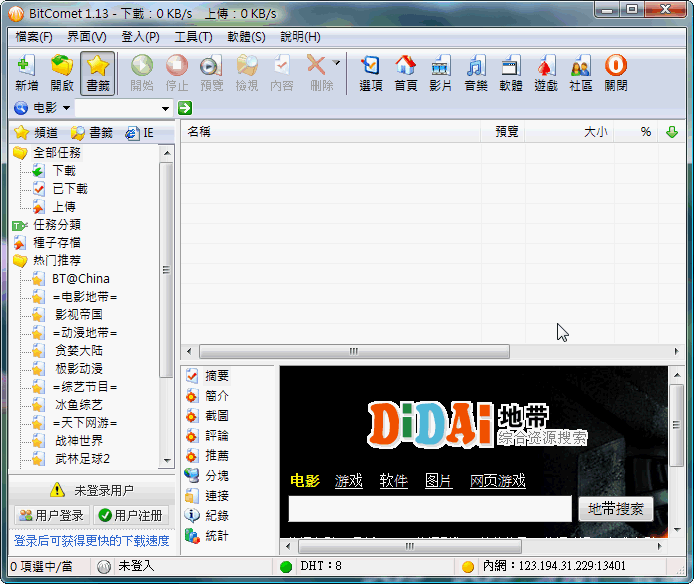
Task: Select 已下載 in the task tree
Action: (69, 189)
